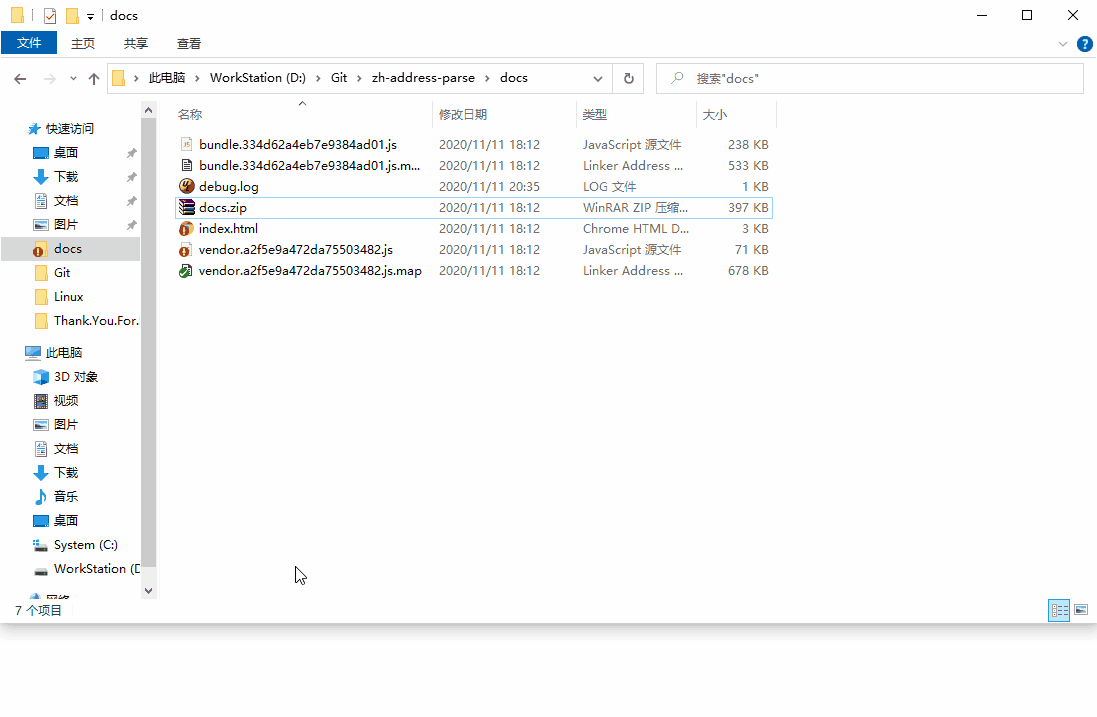
Task: Open the recent locations dropdown arrow
Action: tap(73, 78)
